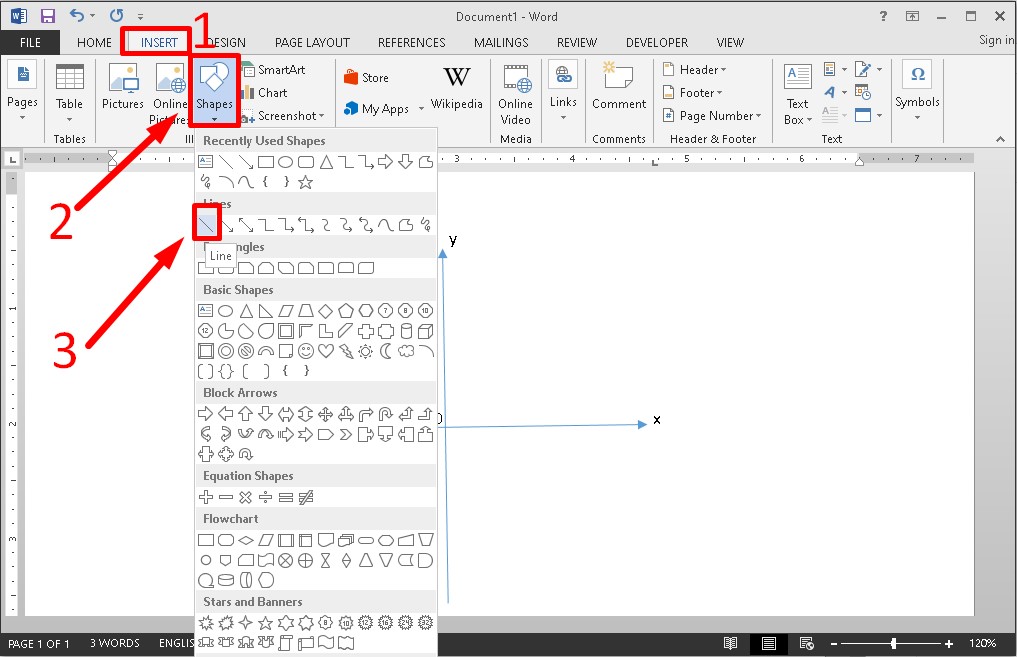Open the PAGE LAYOUT tab
The width and height of the screenshot is (1017, 657).
click(x=312, y=43)
